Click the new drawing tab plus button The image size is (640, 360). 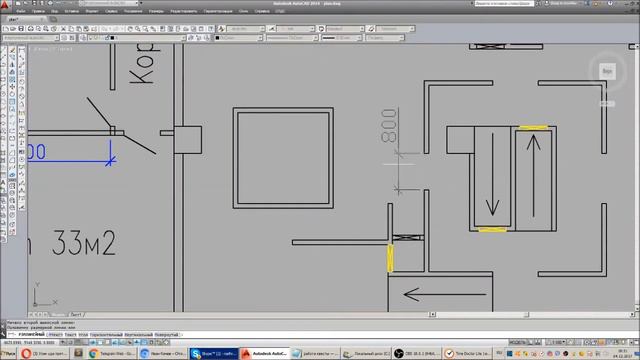tap(53, 19)
